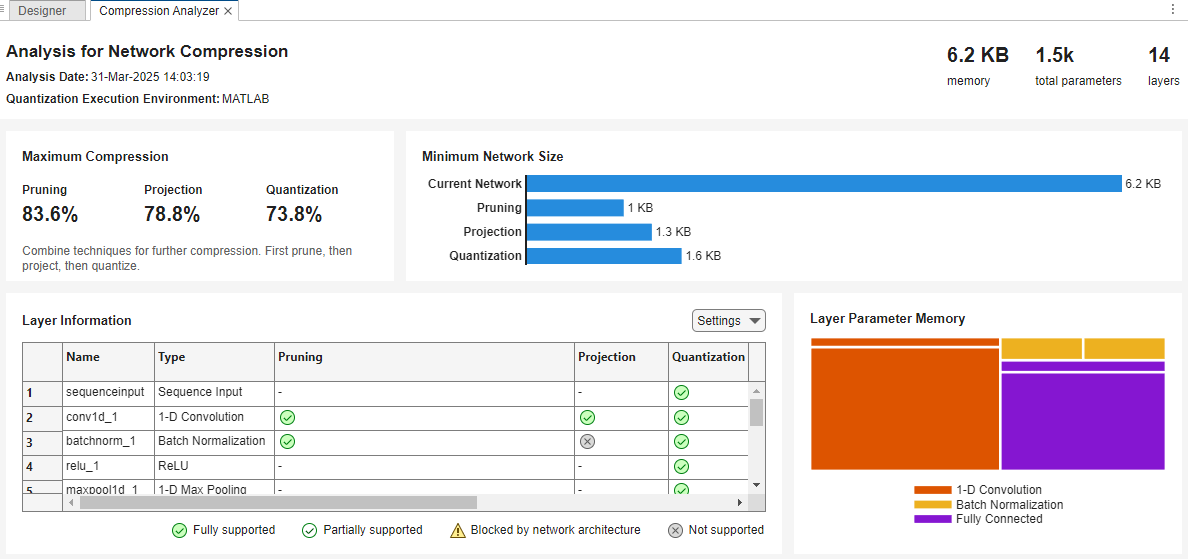Click sequenceinput quantization checkmark icon

tap(681, 393)
